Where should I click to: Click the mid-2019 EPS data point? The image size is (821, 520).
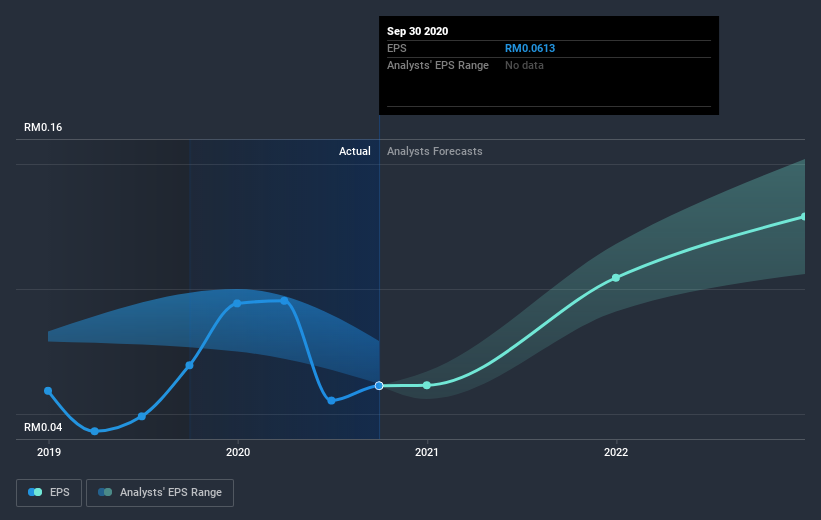(142, 417)
